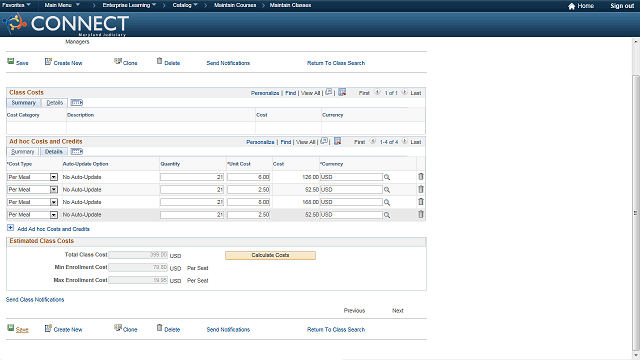Click the bottom Delete trash icon
The height and width of the screenshot is (360, 640).
(160, 327)
